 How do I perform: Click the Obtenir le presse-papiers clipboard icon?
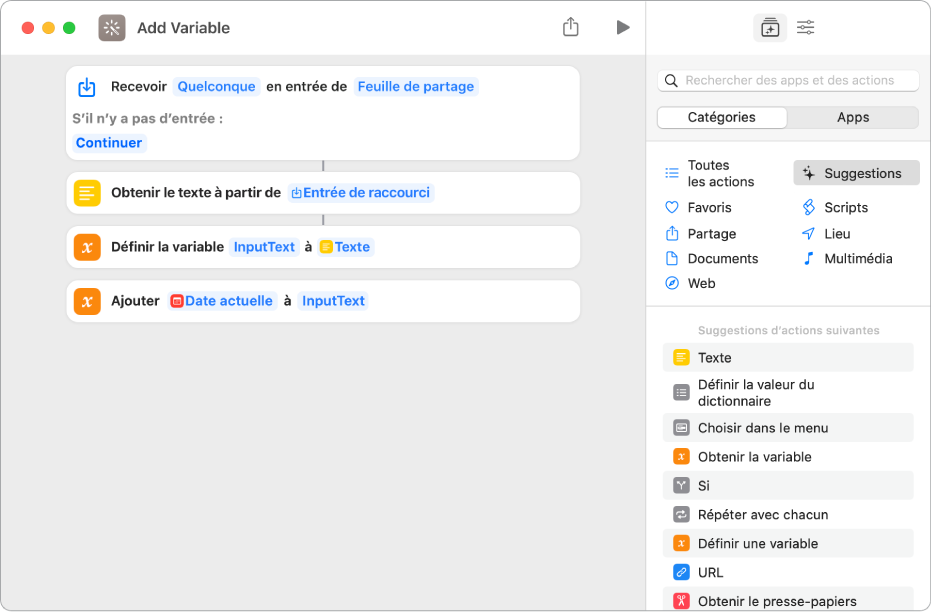click(x=683, y=600)
